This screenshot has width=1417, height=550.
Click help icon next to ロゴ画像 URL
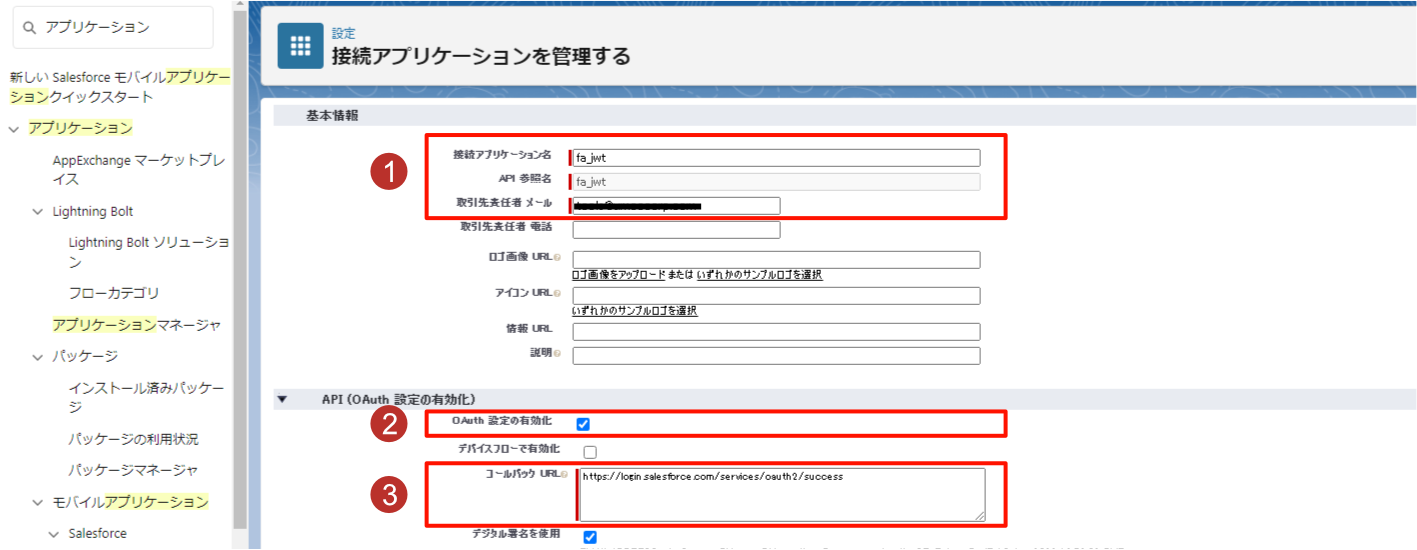coord(557,258)
